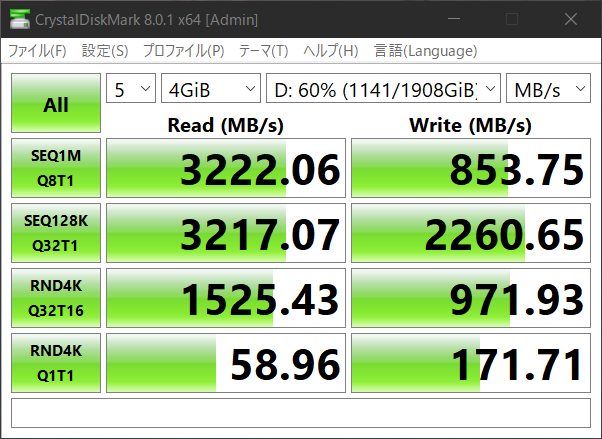Run the SEQ1M Q8T1 test
Image resolution: width=602 pixels, height=439 pixels.
click(56, 168)
